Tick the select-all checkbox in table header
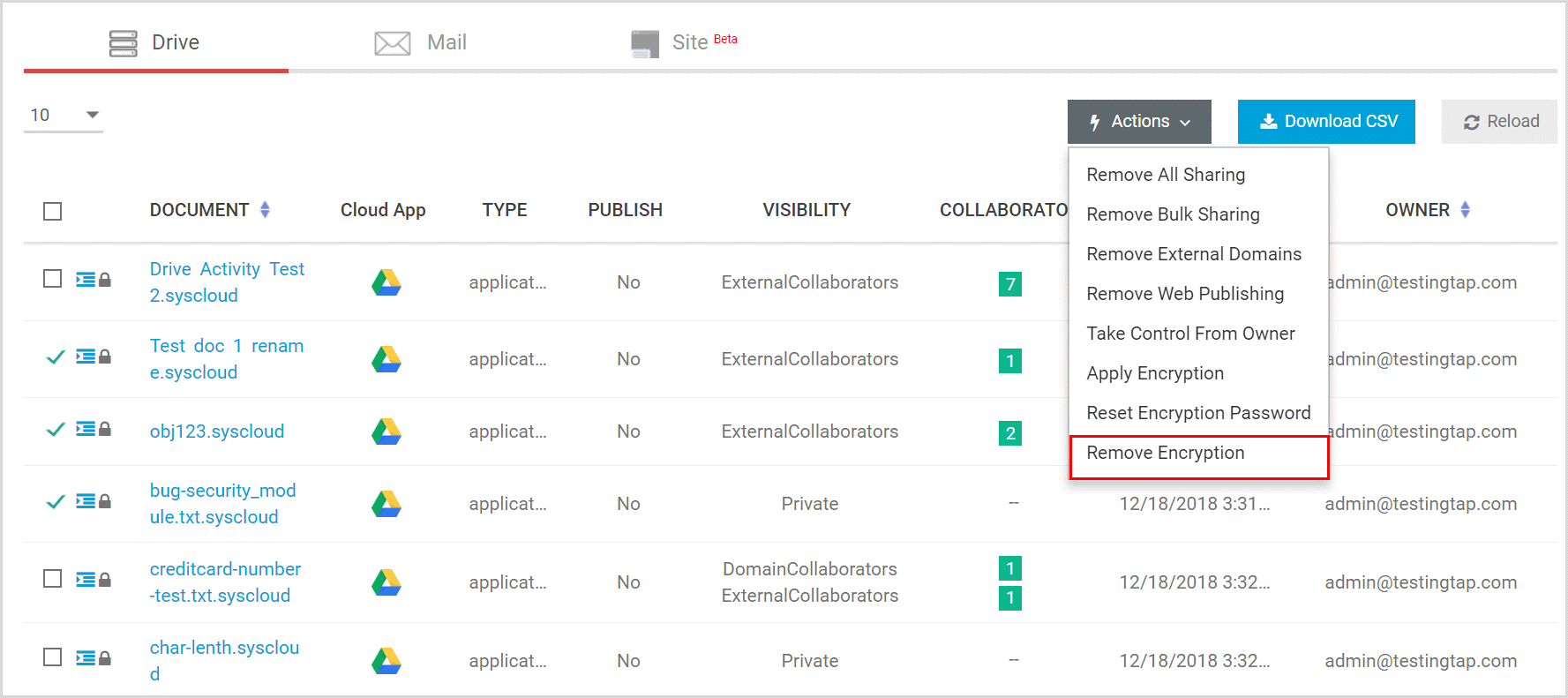The image size is (1568, 698). 53,211
